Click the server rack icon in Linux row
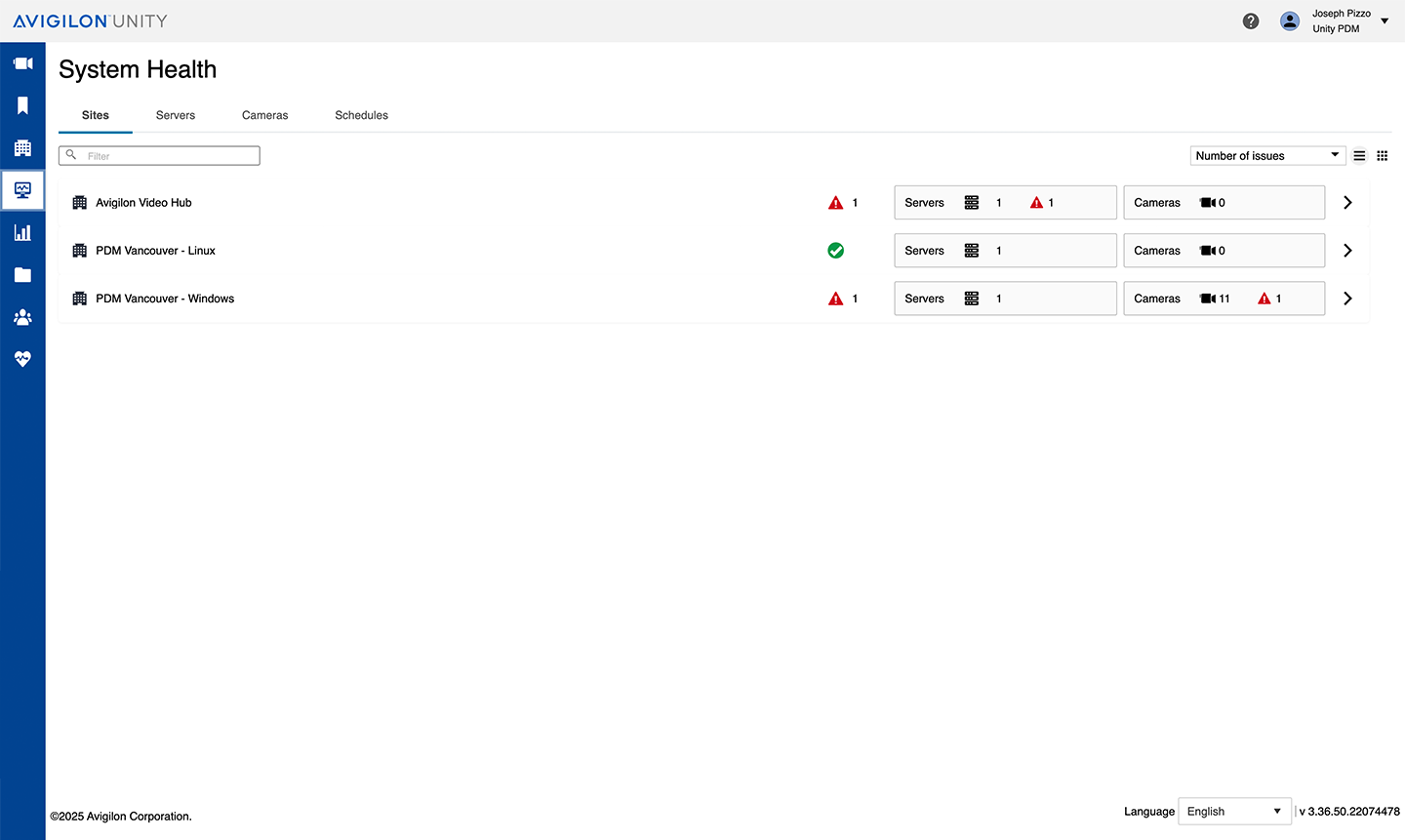Screen dimensions: 1405x840 (x=972, y=251)
